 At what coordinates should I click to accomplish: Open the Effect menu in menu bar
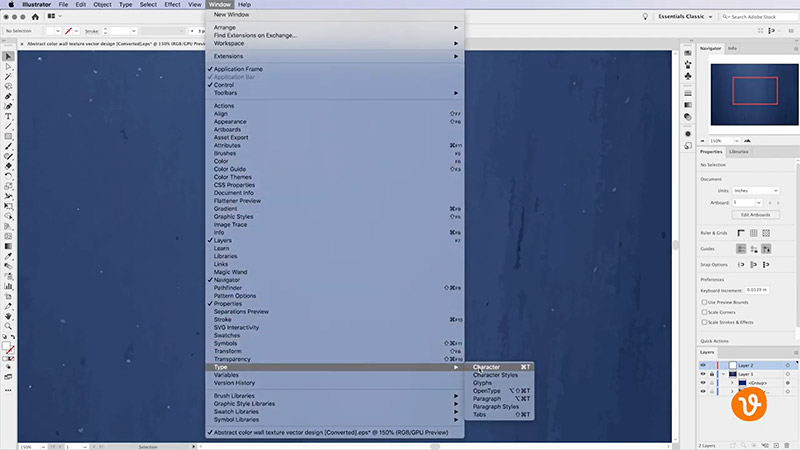click(x=172, y=4)
